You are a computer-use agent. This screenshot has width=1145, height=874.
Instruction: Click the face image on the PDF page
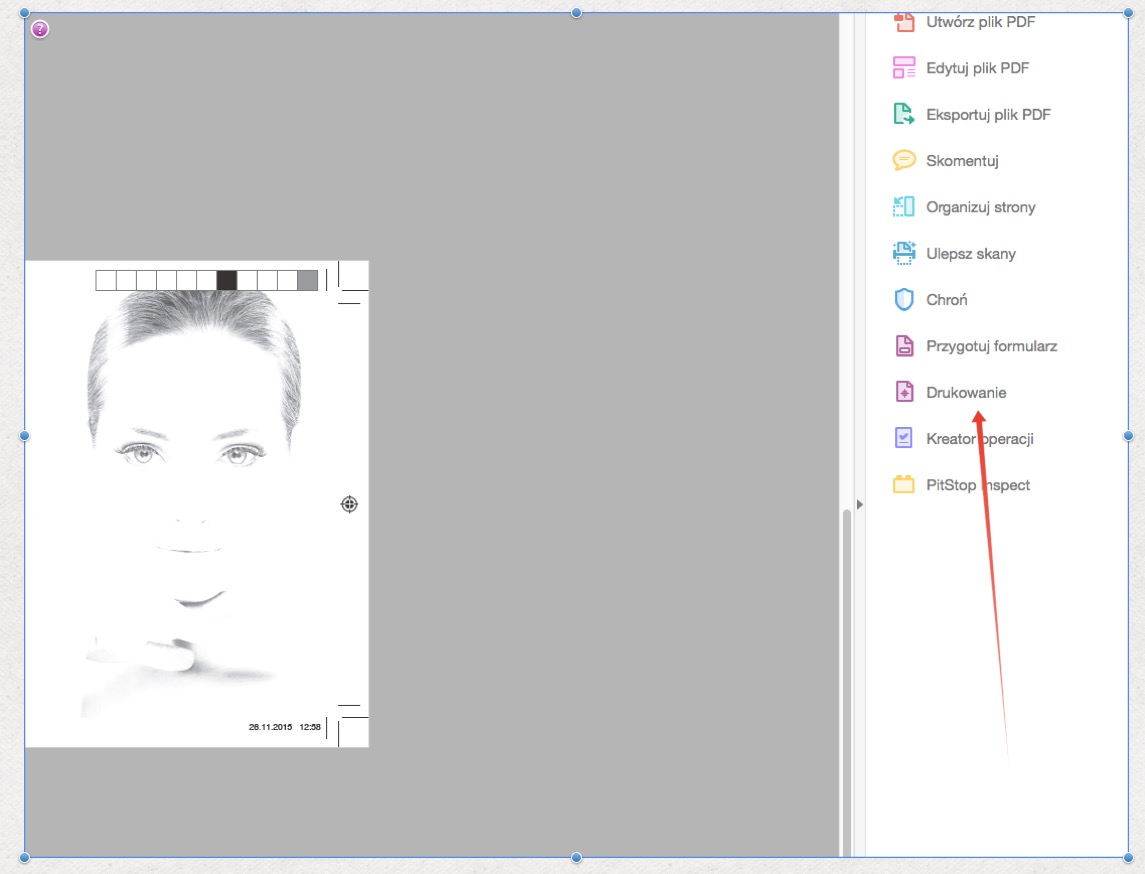[x=192, y=504]
